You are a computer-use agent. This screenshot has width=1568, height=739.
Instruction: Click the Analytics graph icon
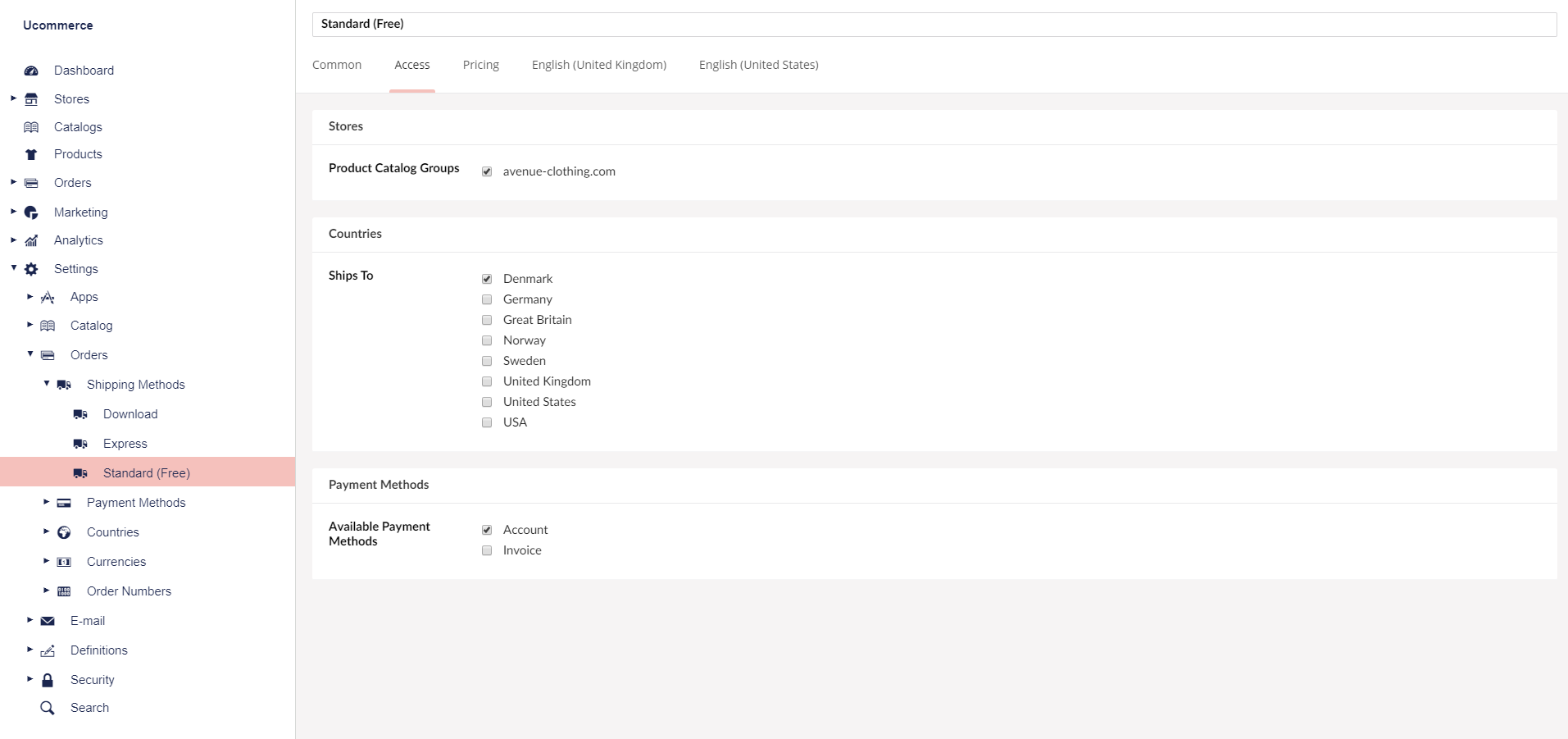(31, 240)
